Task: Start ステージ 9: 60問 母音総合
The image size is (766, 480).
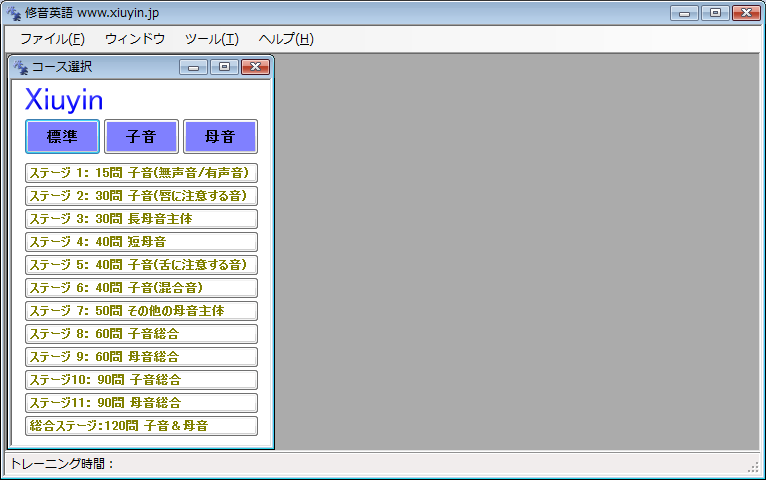Action: pos(141,356)
